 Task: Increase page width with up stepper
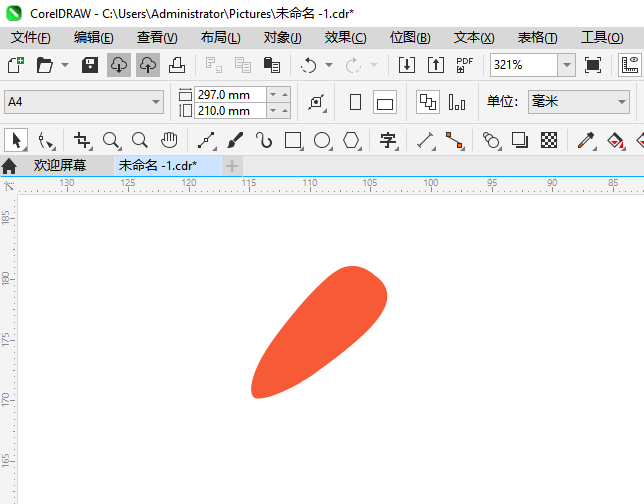click(285, 94)
